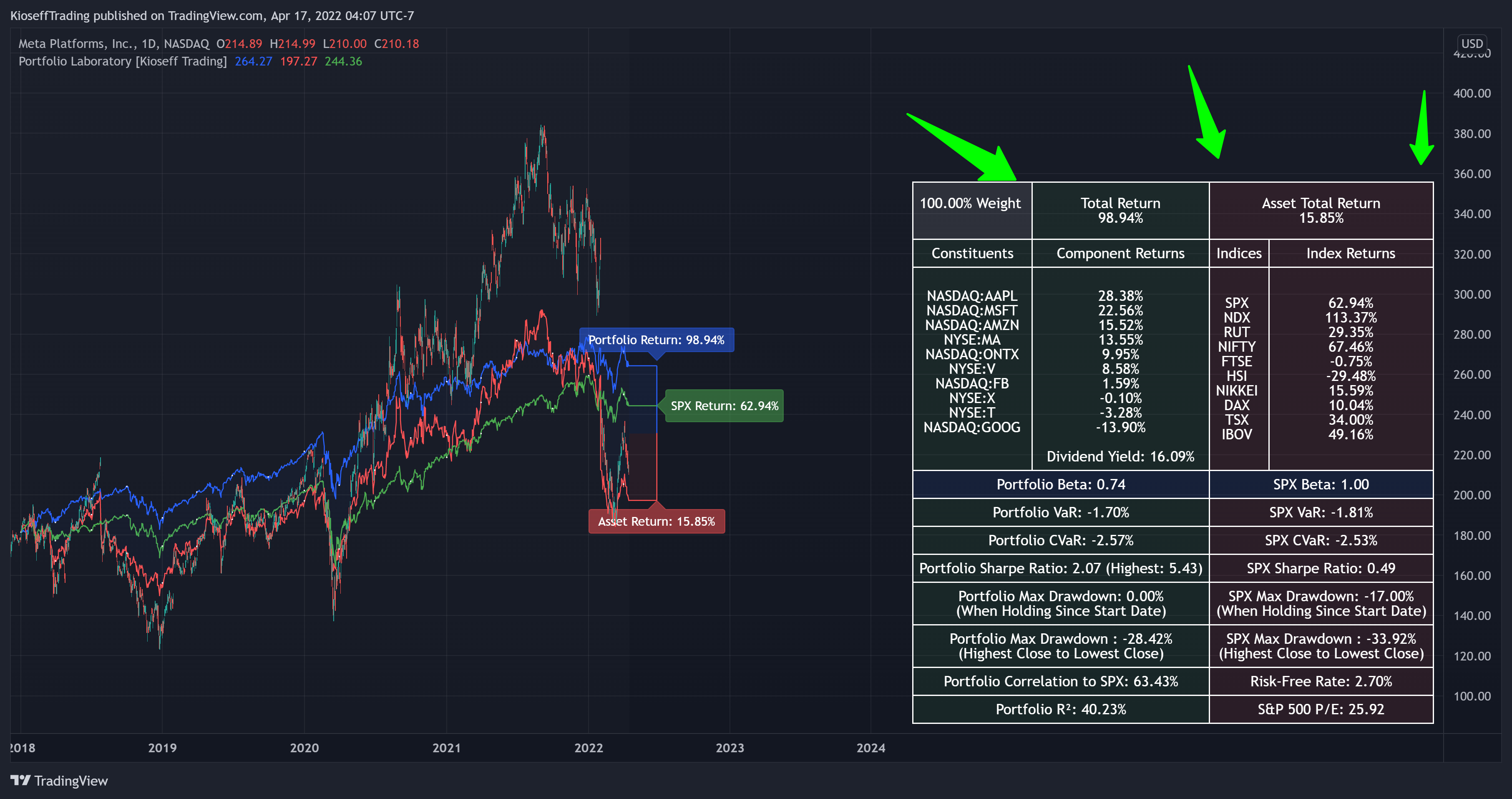
Task: Click the NYSE:MA constituent row
Action: click(972, 340)
